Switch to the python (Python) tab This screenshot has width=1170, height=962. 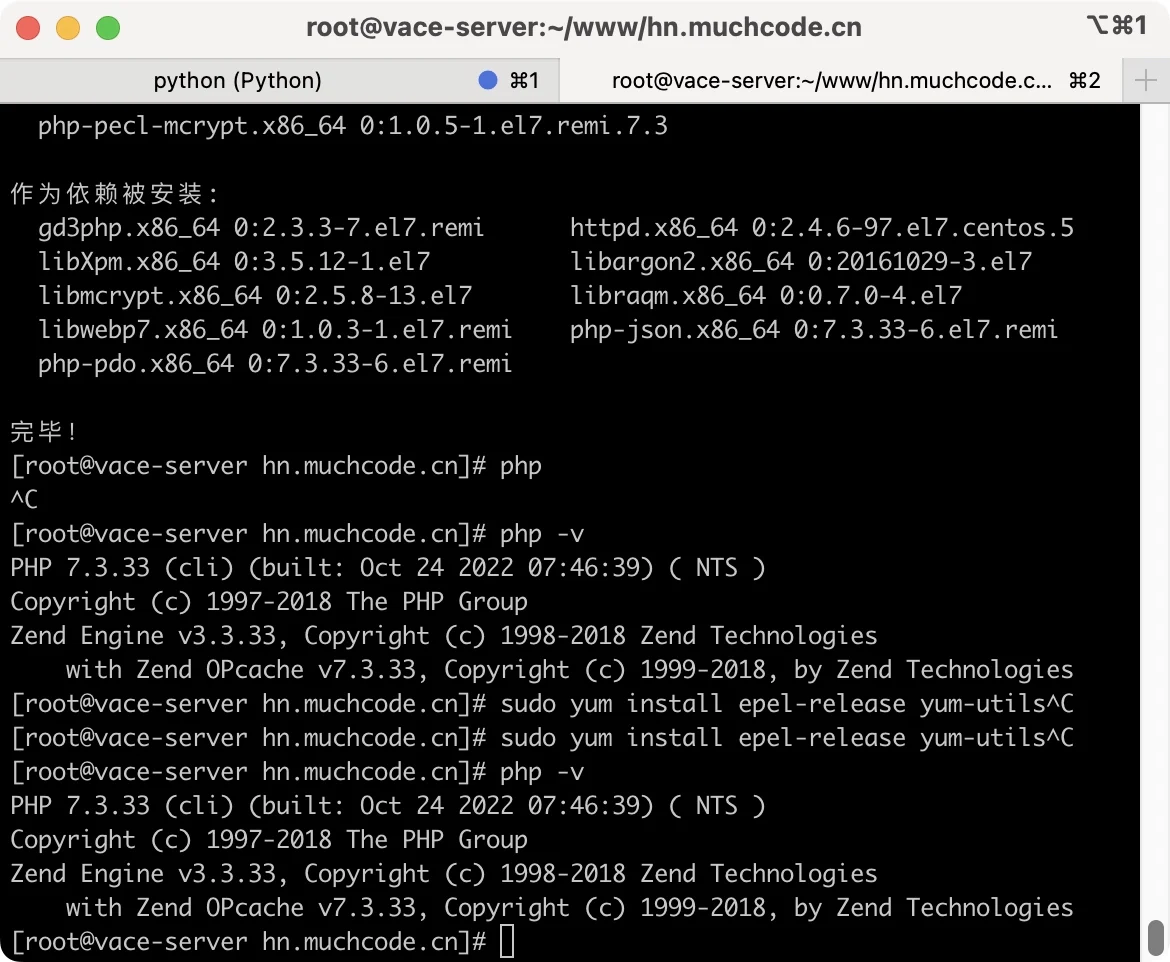click(279, 81)
